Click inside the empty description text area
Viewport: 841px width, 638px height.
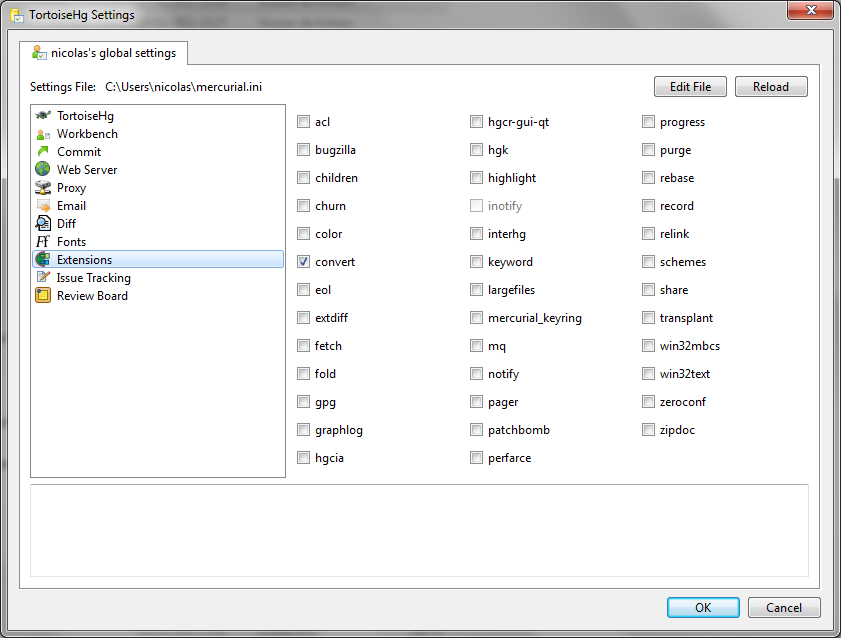tap(419, 530)
